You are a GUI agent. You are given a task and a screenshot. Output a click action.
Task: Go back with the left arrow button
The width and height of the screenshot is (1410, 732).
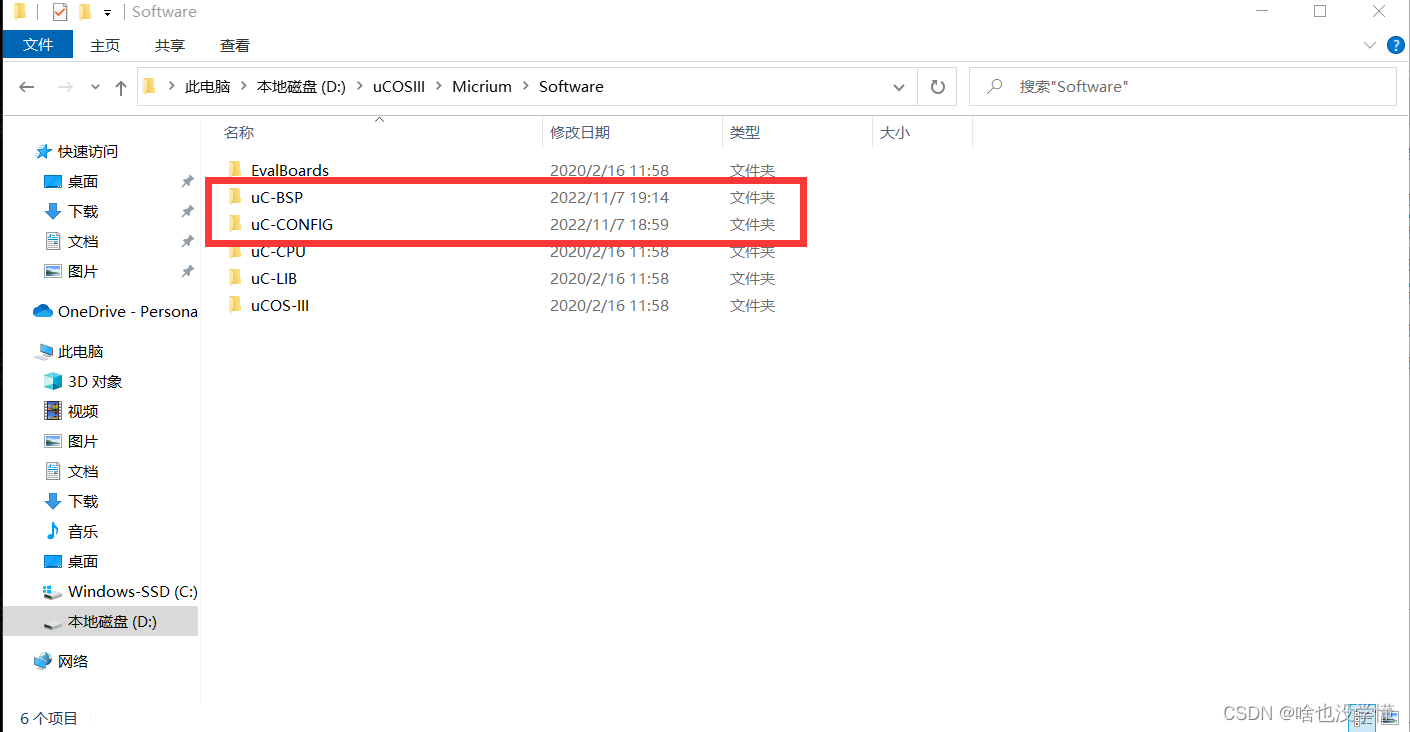(28, 87)
